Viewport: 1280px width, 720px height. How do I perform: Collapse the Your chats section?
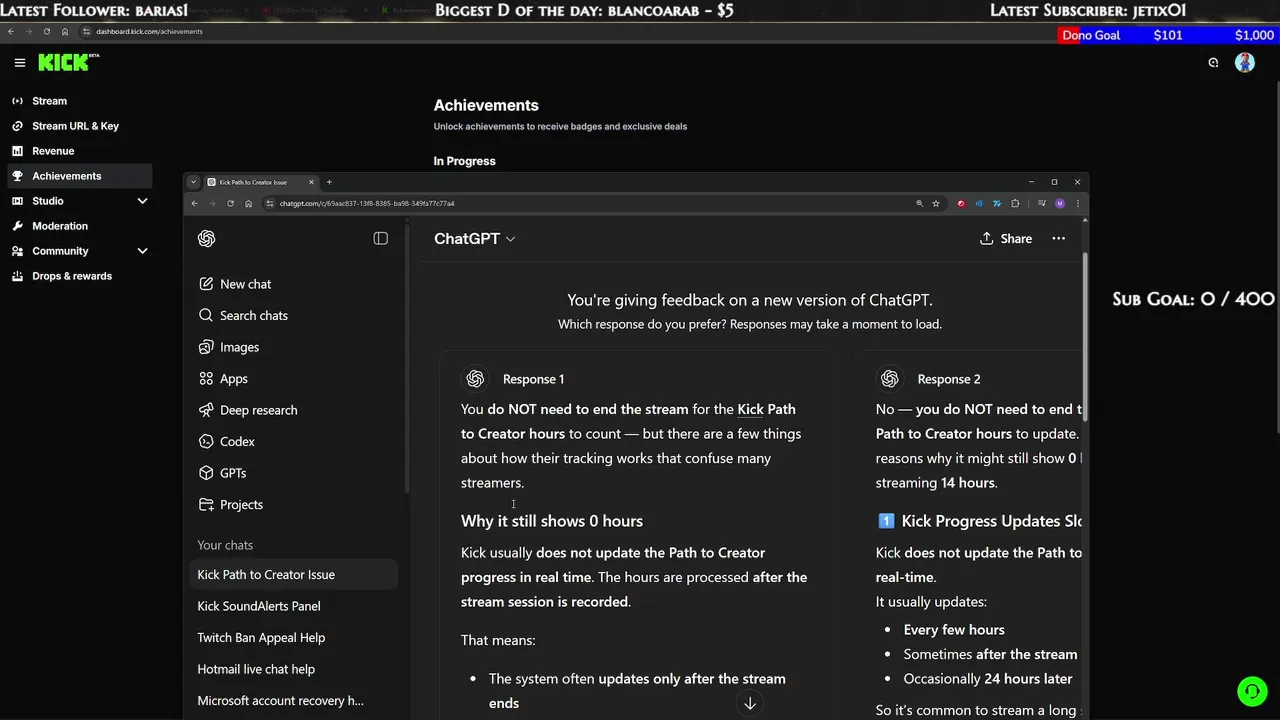click(x=225, y=545)
